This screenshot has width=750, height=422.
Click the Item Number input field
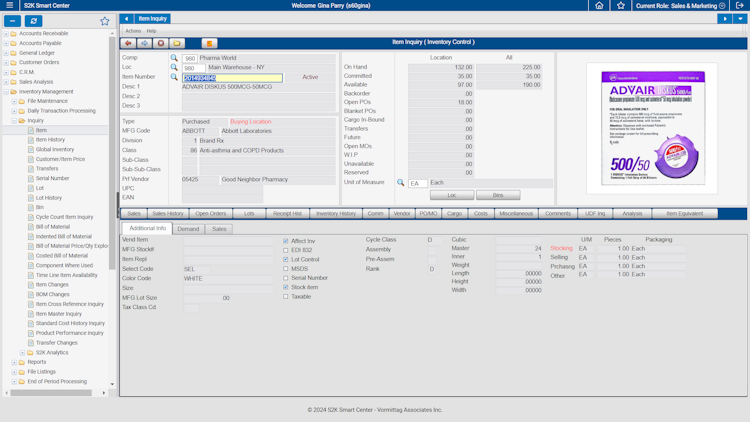(x=232, y=78)
